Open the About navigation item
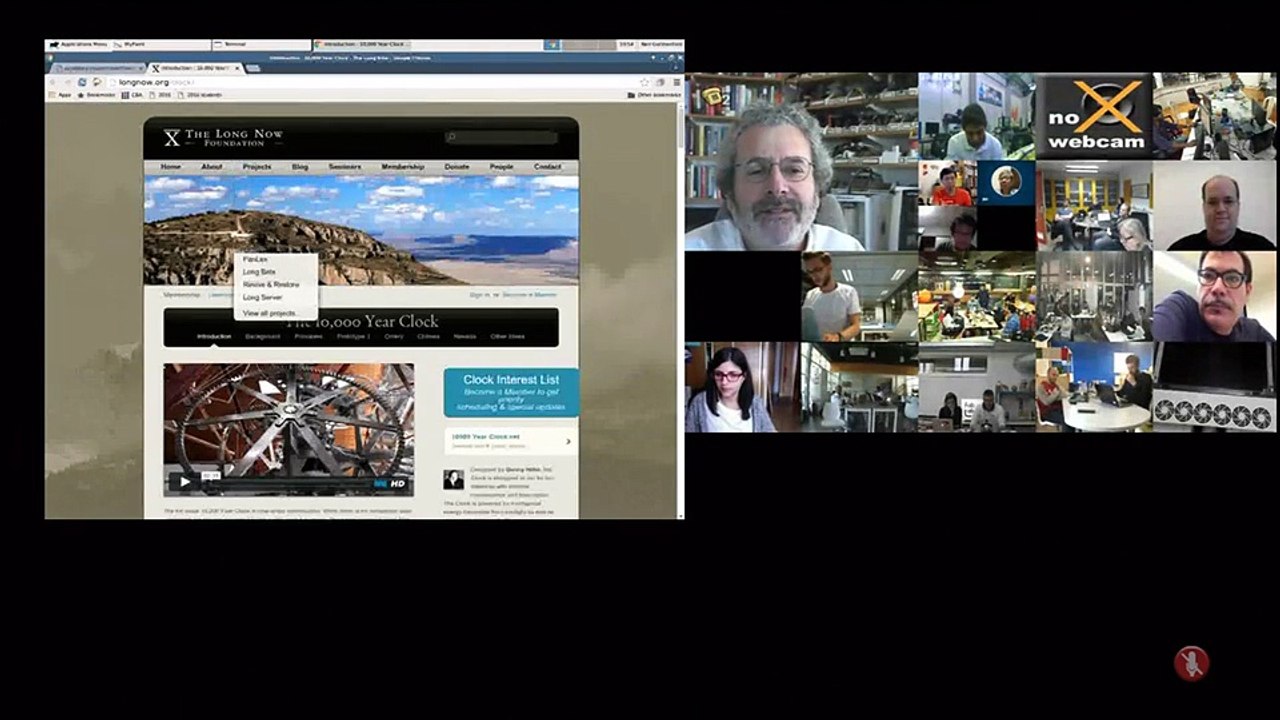This screenshot has width=1280, height=720. click(x=212, y=167)
